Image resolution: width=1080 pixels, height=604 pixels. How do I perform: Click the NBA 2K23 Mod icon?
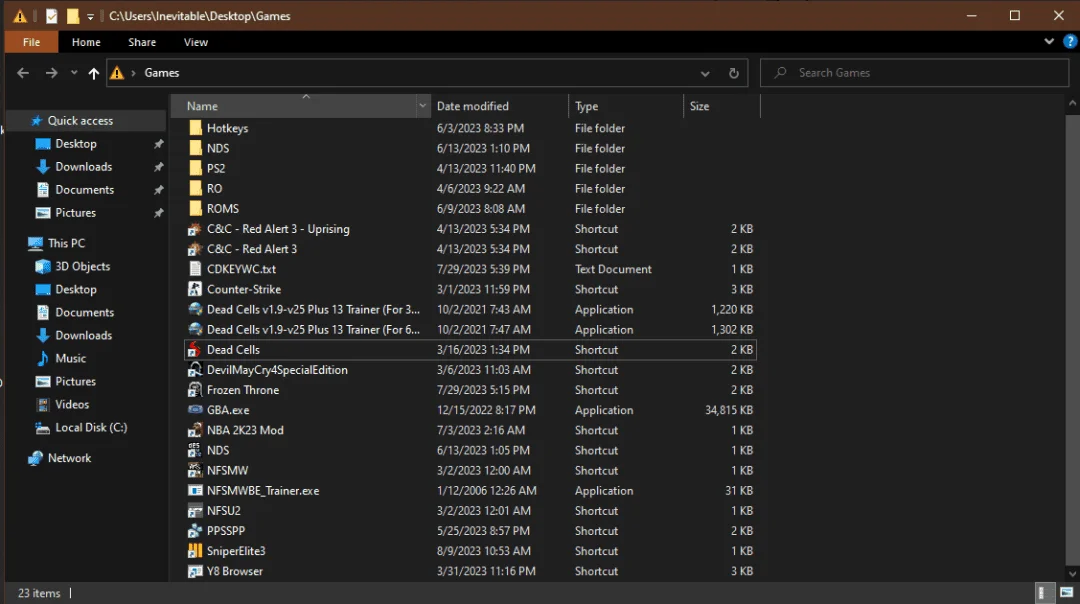coord(195,430)
